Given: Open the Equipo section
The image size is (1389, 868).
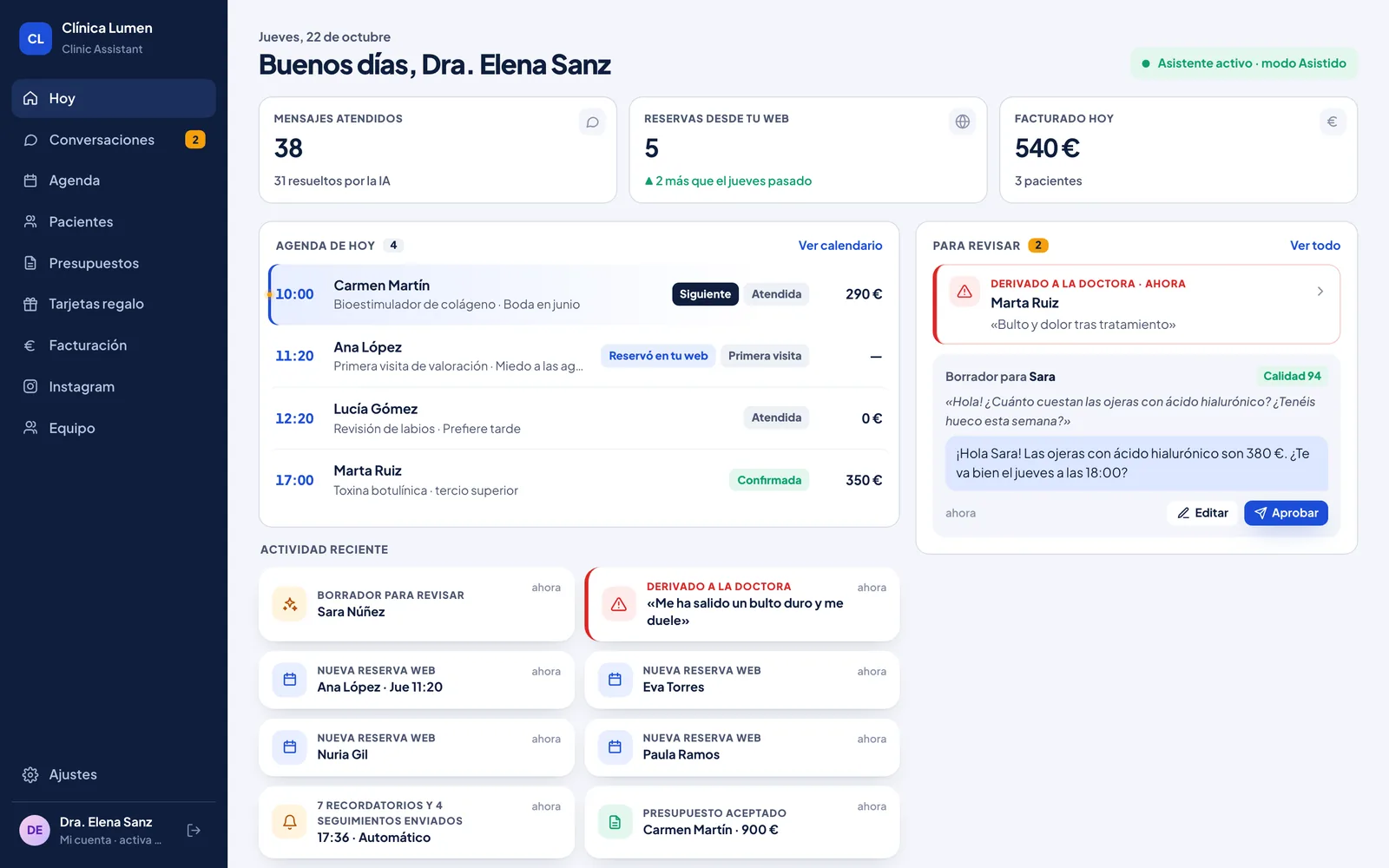Looking at the screenshot, I should click(114, 428).
